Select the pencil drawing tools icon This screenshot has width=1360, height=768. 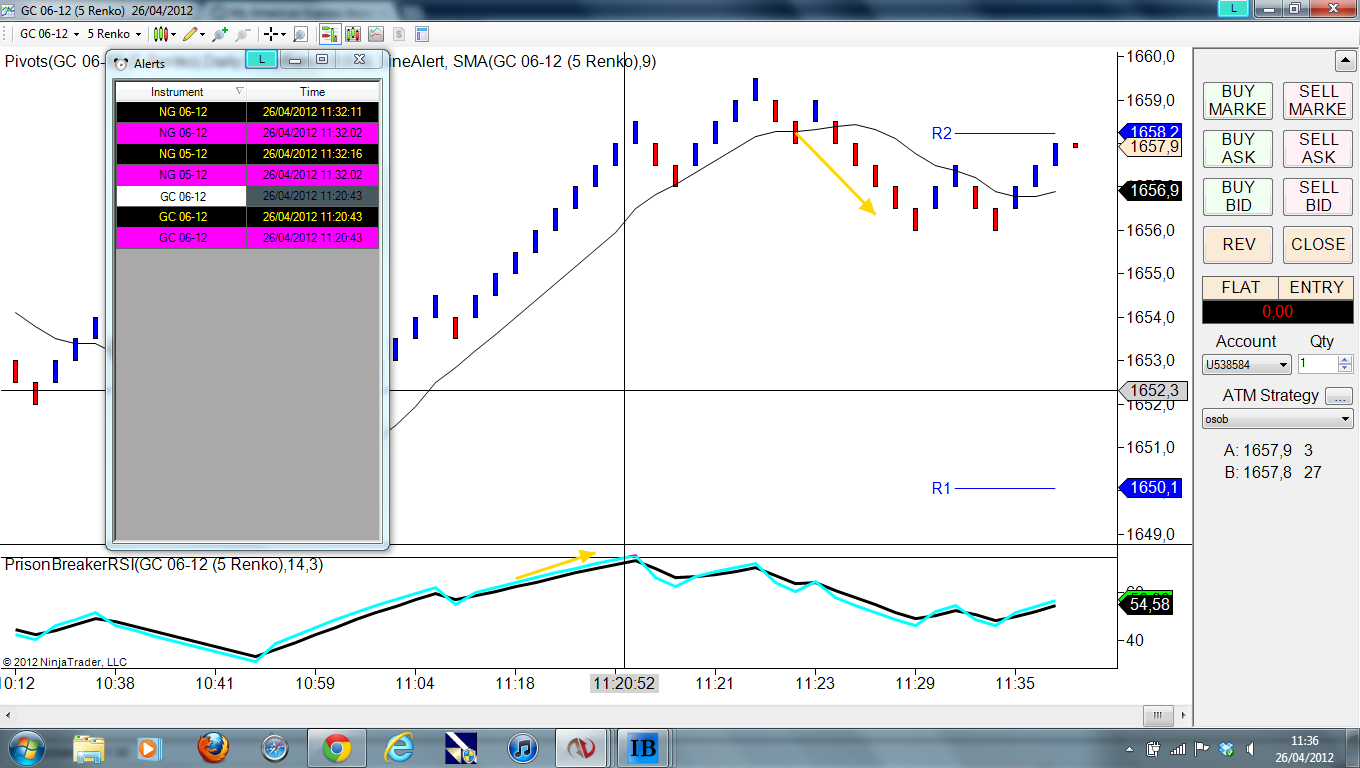[190, 34]
